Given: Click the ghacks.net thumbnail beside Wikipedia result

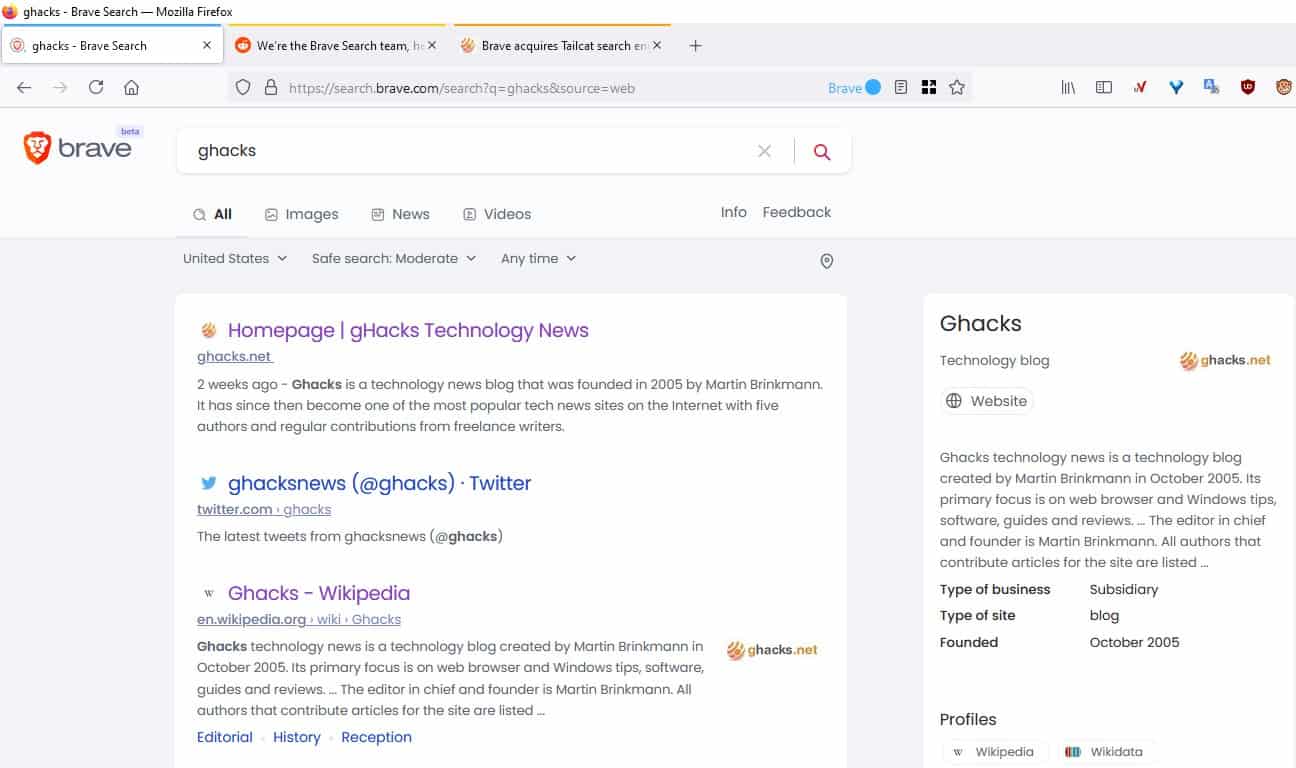Looking at the screenshot, I should tap(772, 650).
